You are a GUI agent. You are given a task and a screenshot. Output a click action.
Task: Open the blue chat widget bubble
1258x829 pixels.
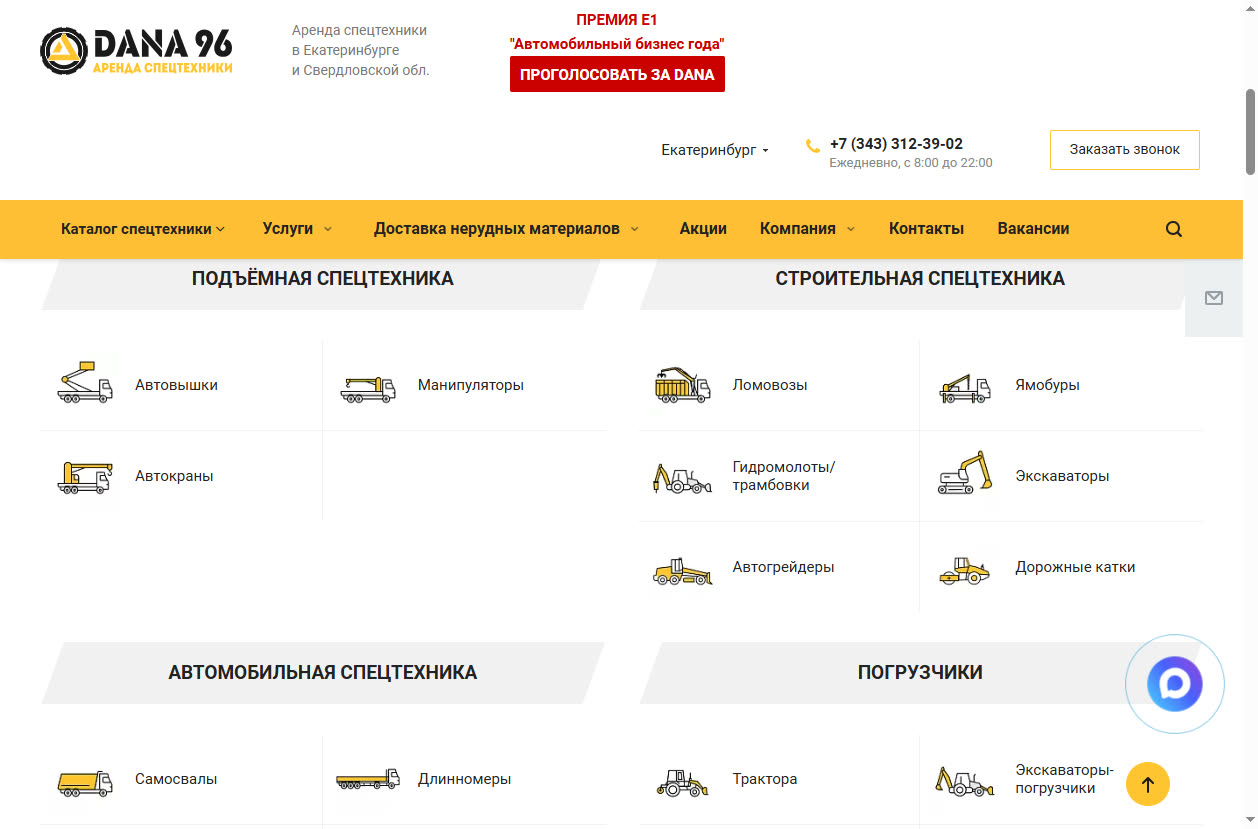click(1175, 684)
